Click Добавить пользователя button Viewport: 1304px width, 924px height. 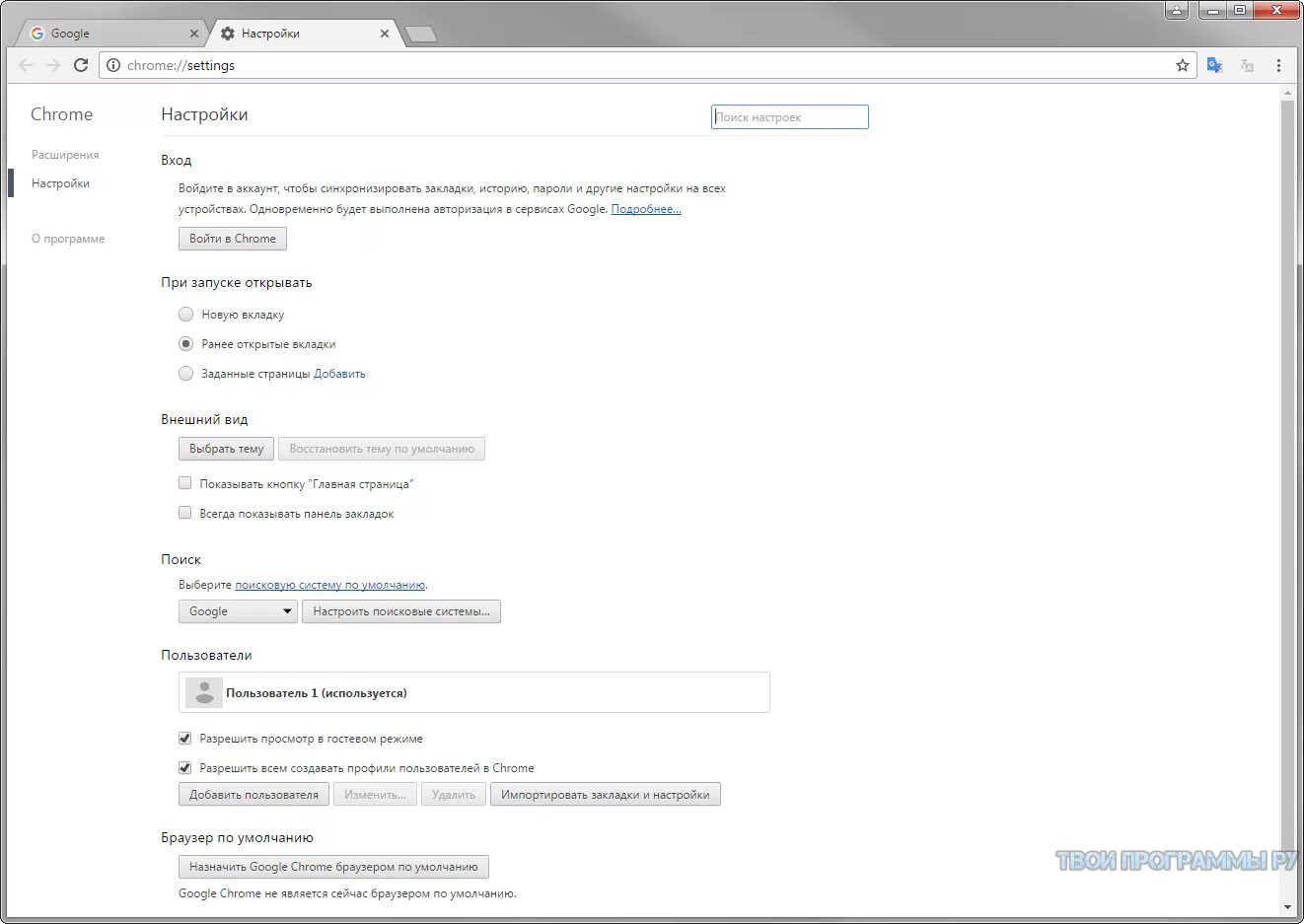pos(254,795)
